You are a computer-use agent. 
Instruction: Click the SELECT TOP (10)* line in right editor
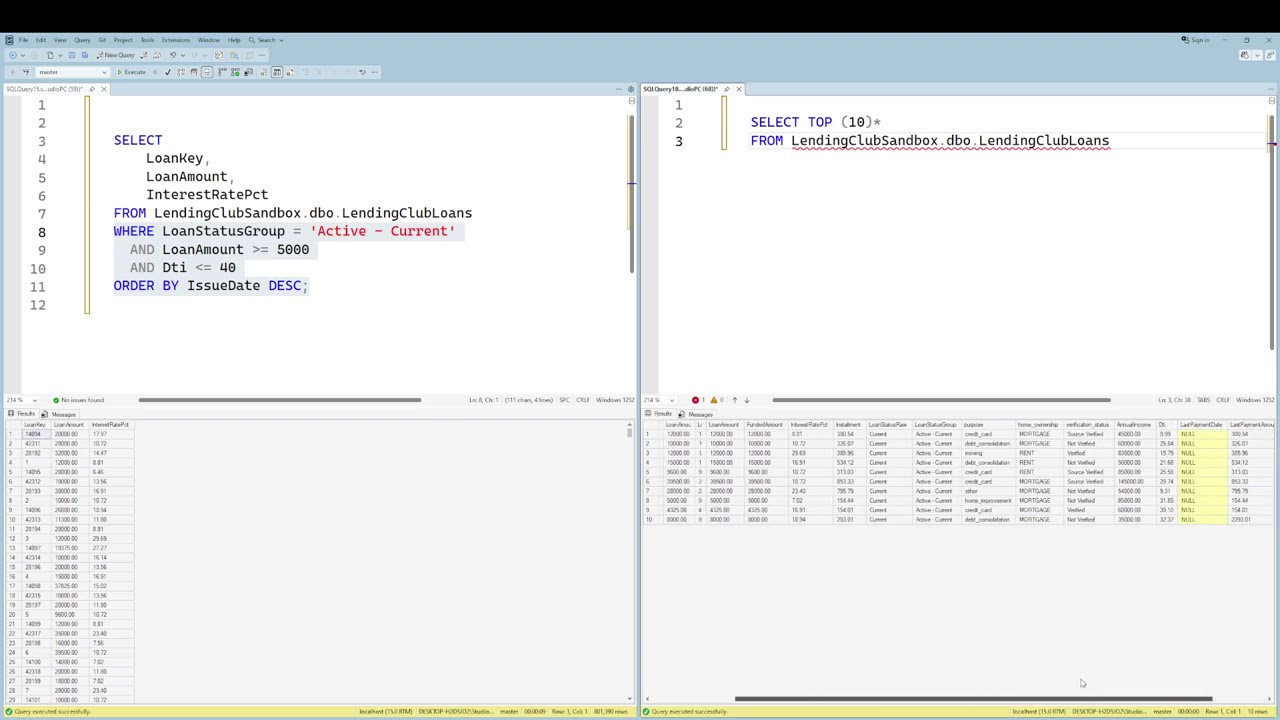point(815,122)
